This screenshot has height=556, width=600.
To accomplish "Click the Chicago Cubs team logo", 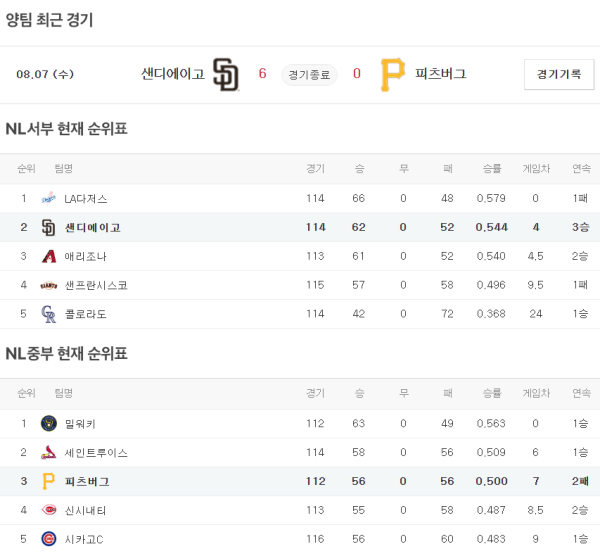I will point(48,540).
